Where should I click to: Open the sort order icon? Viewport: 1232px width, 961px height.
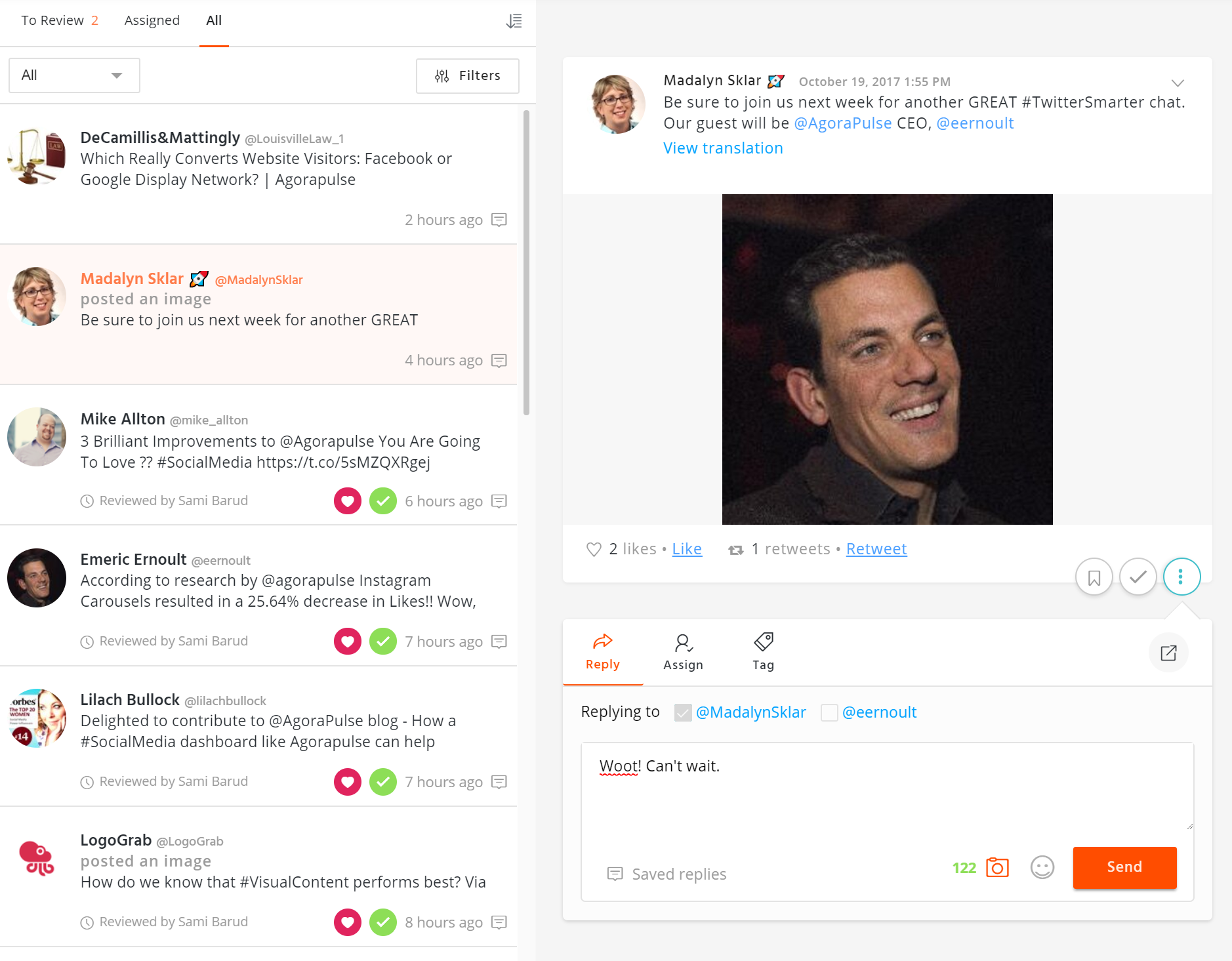[x=514, y=21]
